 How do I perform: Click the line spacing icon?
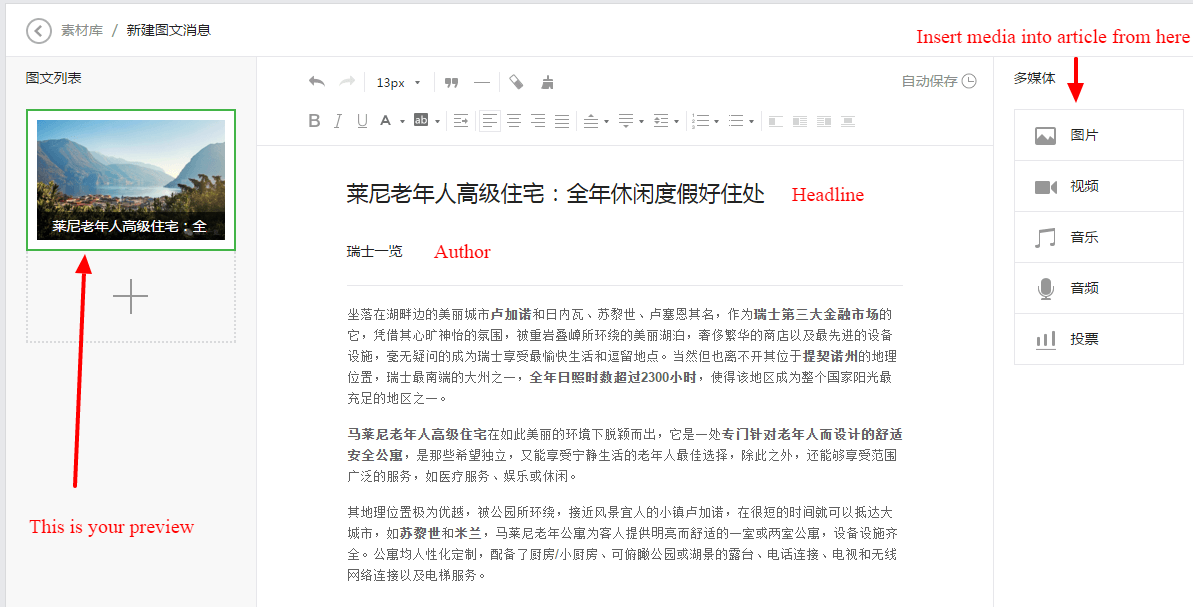[x=660, y=120]
